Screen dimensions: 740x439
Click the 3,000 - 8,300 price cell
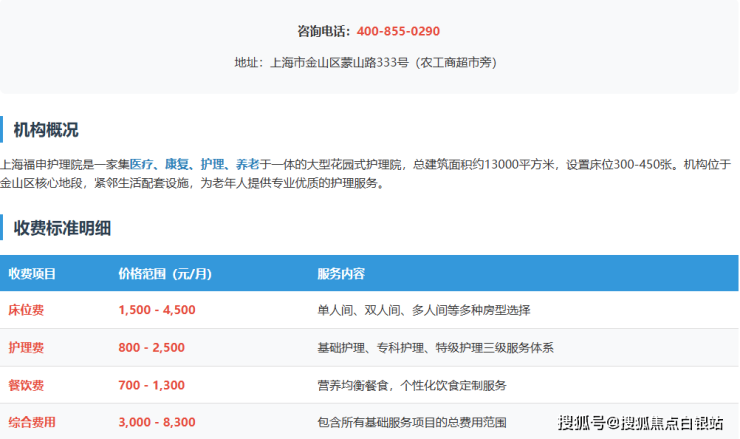(x=157, y=422)
